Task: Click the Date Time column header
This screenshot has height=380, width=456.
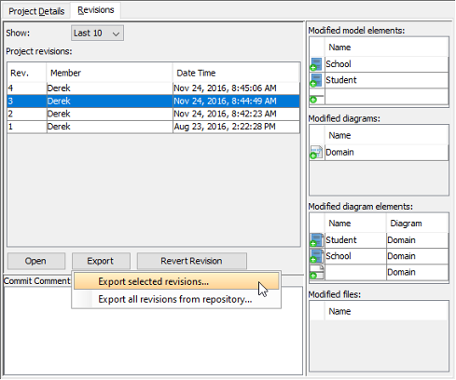Action: tap(236, 73)
